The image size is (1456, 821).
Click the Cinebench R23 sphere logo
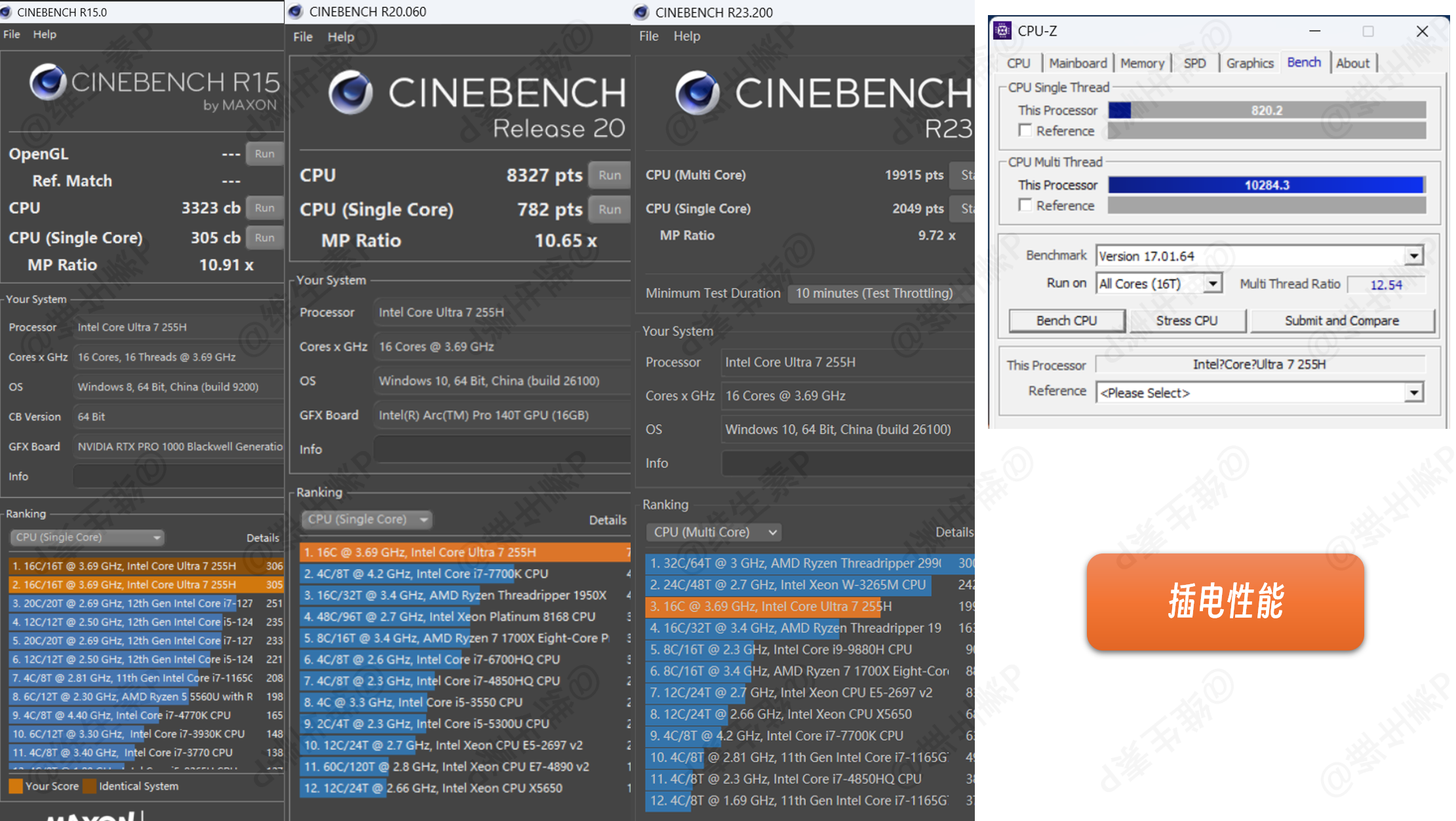pyautogui.click(x=698, y=93)
